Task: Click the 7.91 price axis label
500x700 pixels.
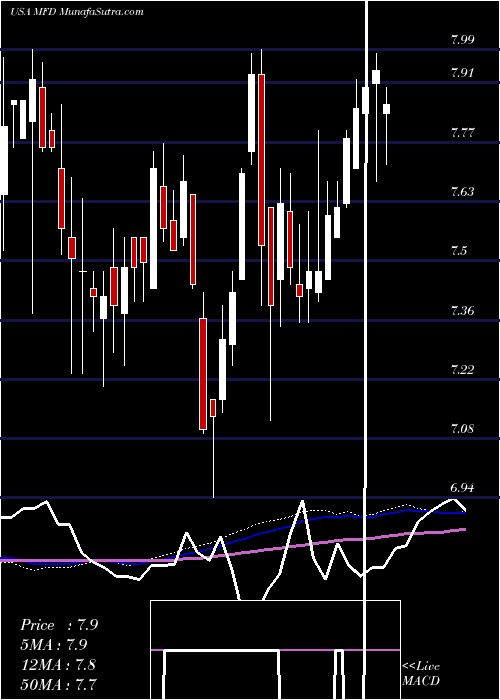Action: [x=462, y=73]
